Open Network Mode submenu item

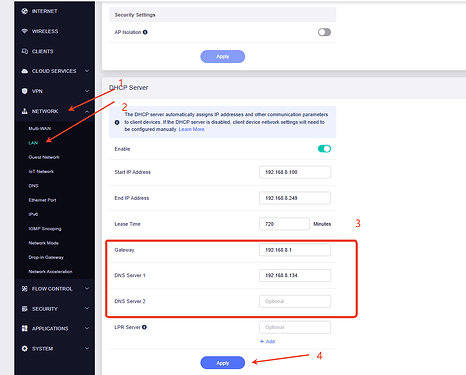[44, 243]
